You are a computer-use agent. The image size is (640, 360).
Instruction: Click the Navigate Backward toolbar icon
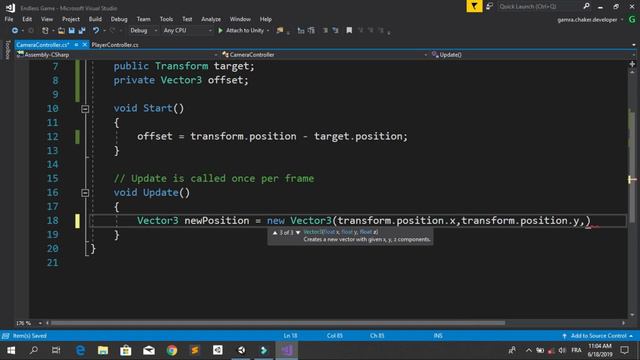coord(15,31)
